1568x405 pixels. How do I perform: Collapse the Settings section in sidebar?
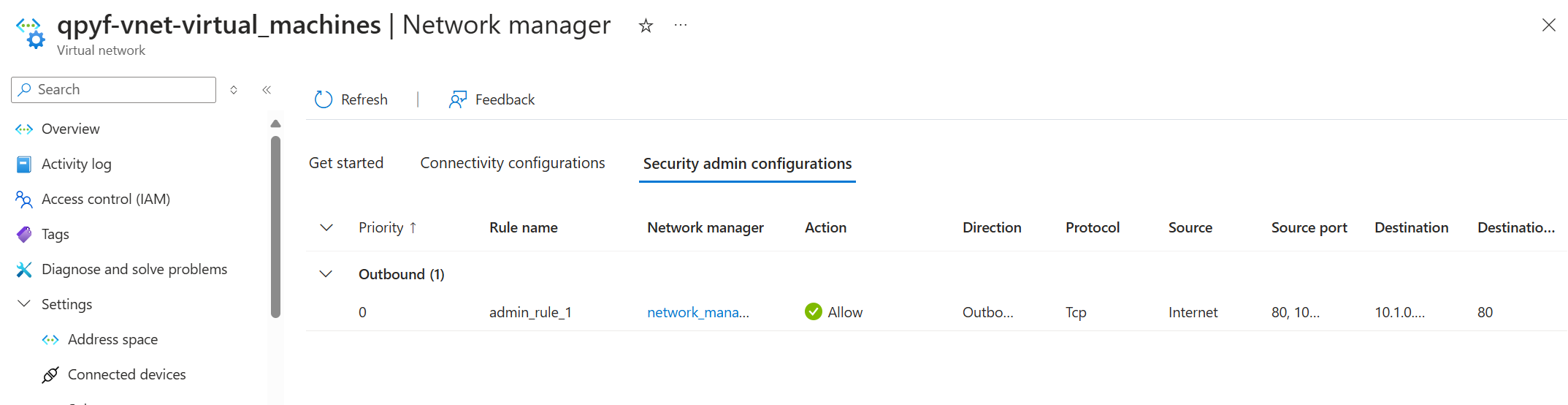tap(24, 304)
